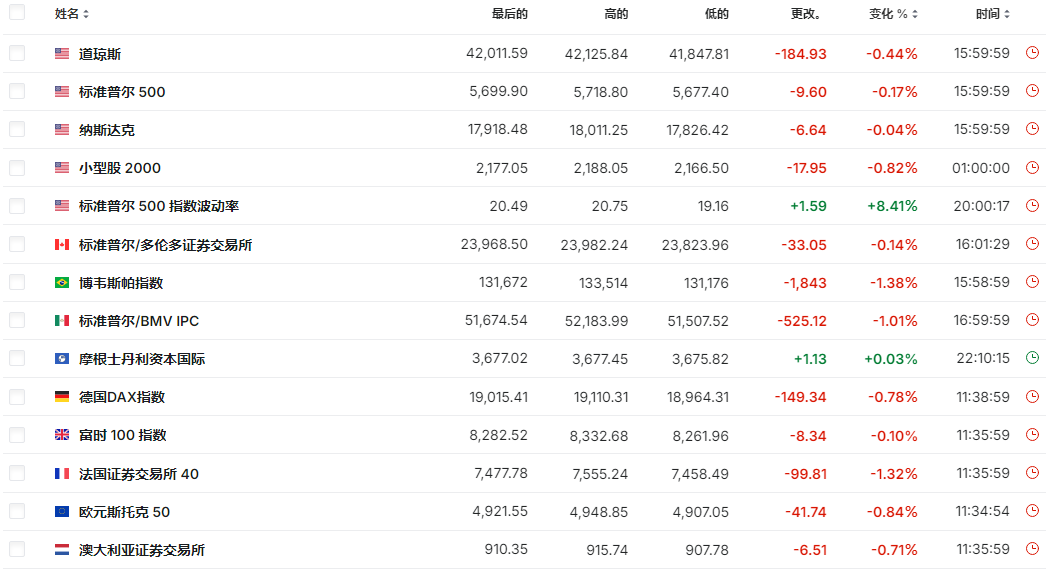Sort by 变化 % column arrows
The width and height of the screenshot is (1047, 569).
point(894,14)
